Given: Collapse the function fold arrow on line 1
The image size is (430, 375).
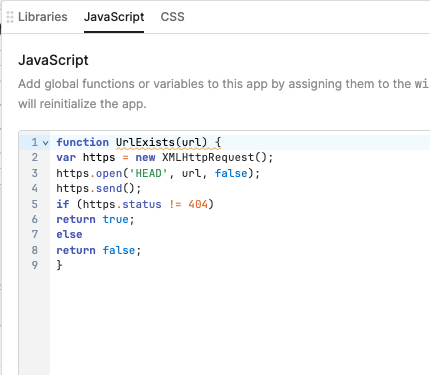Looking at the screenshot, I should [x=46, y=143].
